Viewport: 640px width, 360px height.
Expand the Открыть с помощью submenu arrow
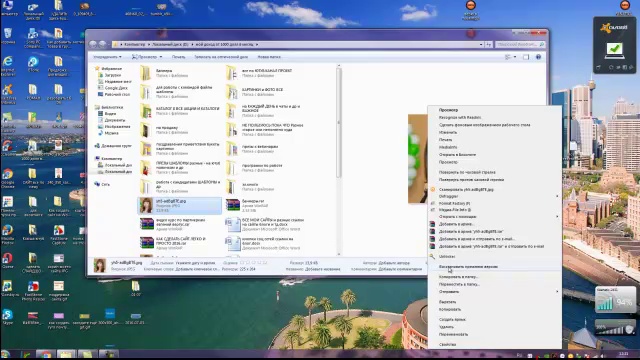click(557, 216)
